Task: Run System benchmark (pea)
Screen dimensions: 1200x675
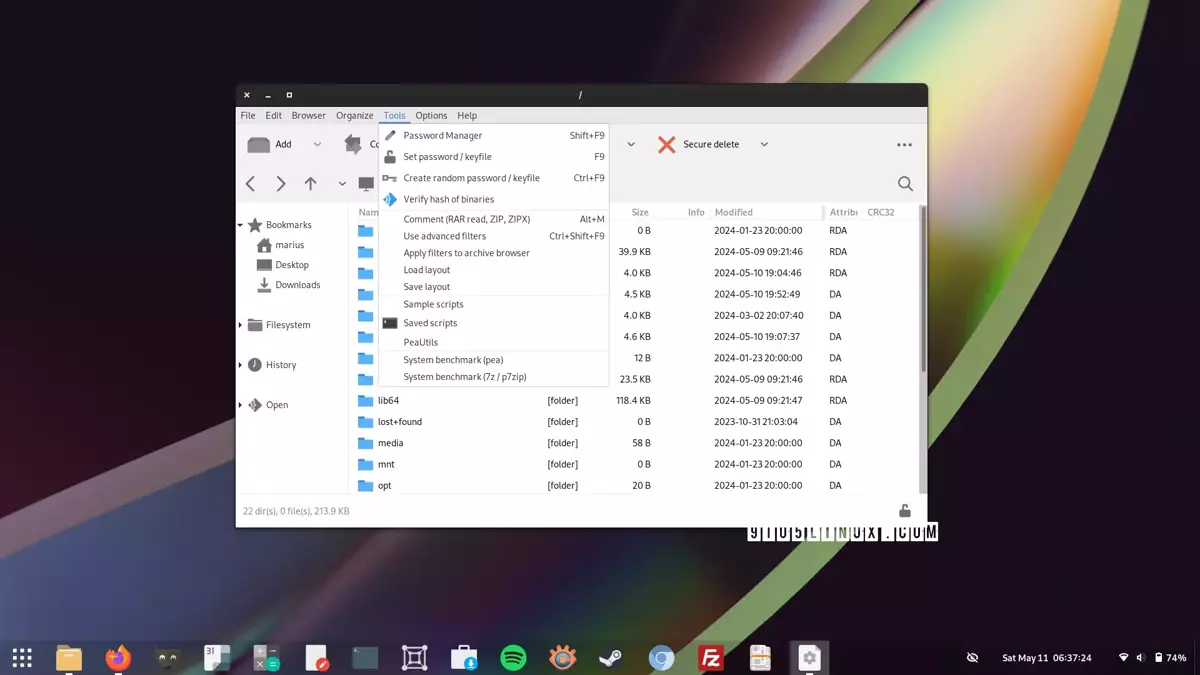Action: [494, 360]
